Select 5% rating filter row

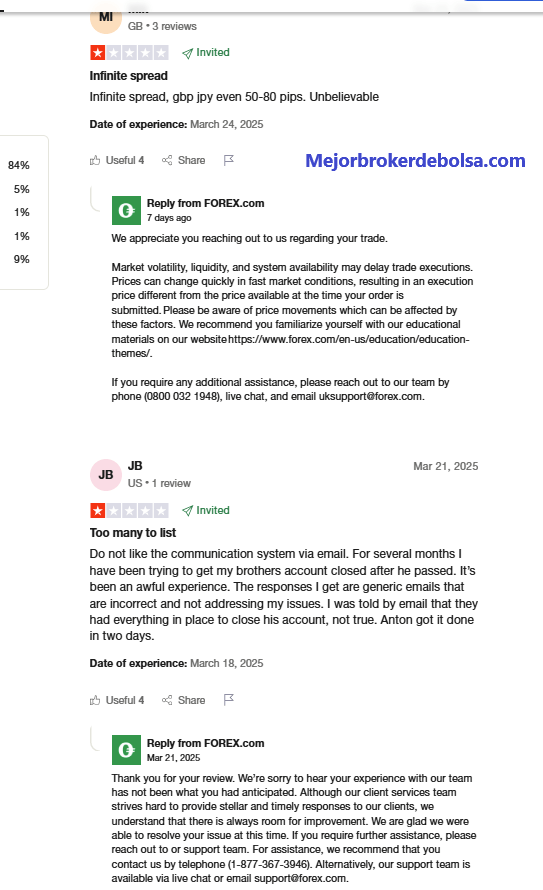pos(22,189)
